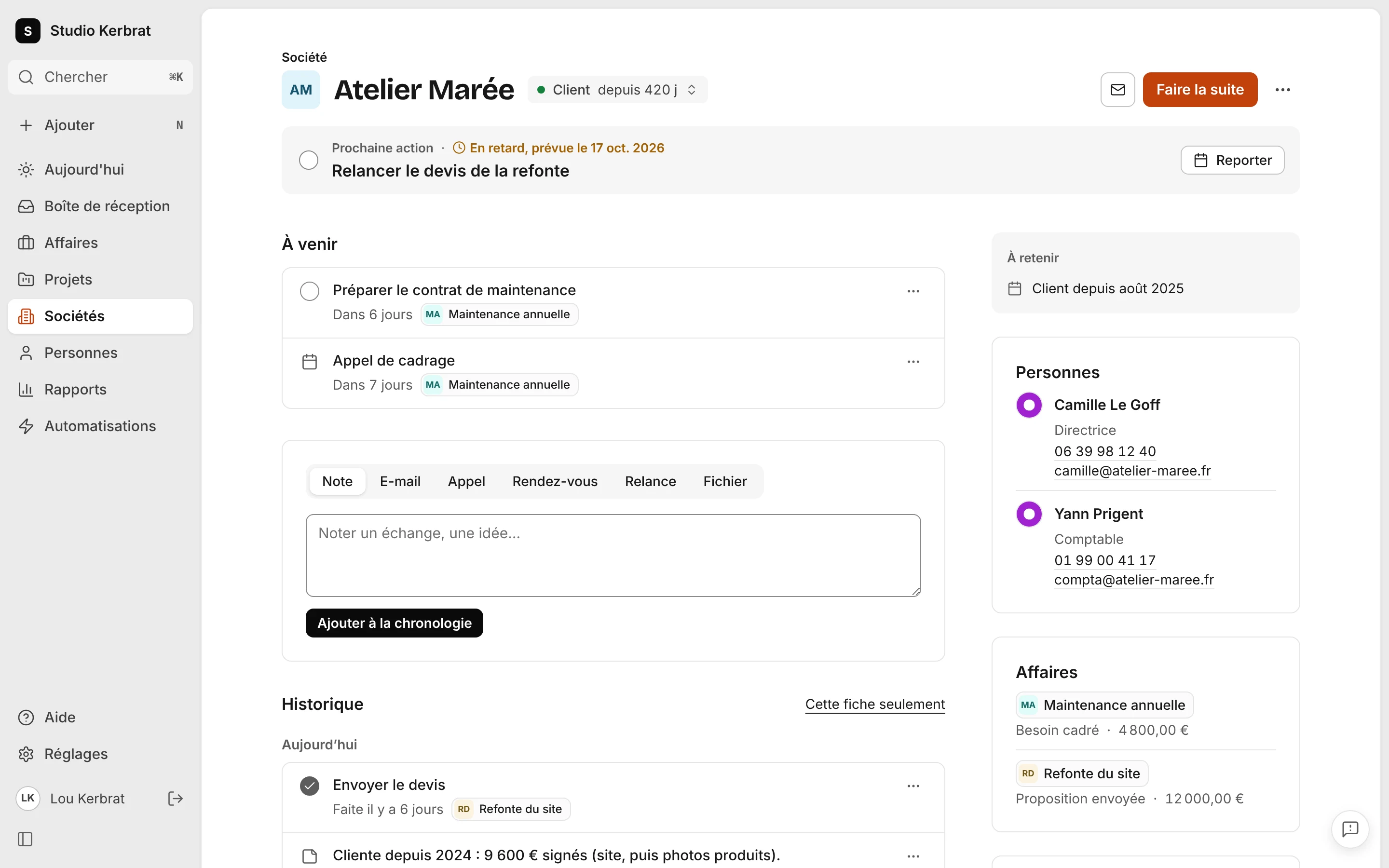The width and height of the screenshot is (1389, 868).
Task: Open the feedback chat bubble icon
Action: pos(1350,828)
